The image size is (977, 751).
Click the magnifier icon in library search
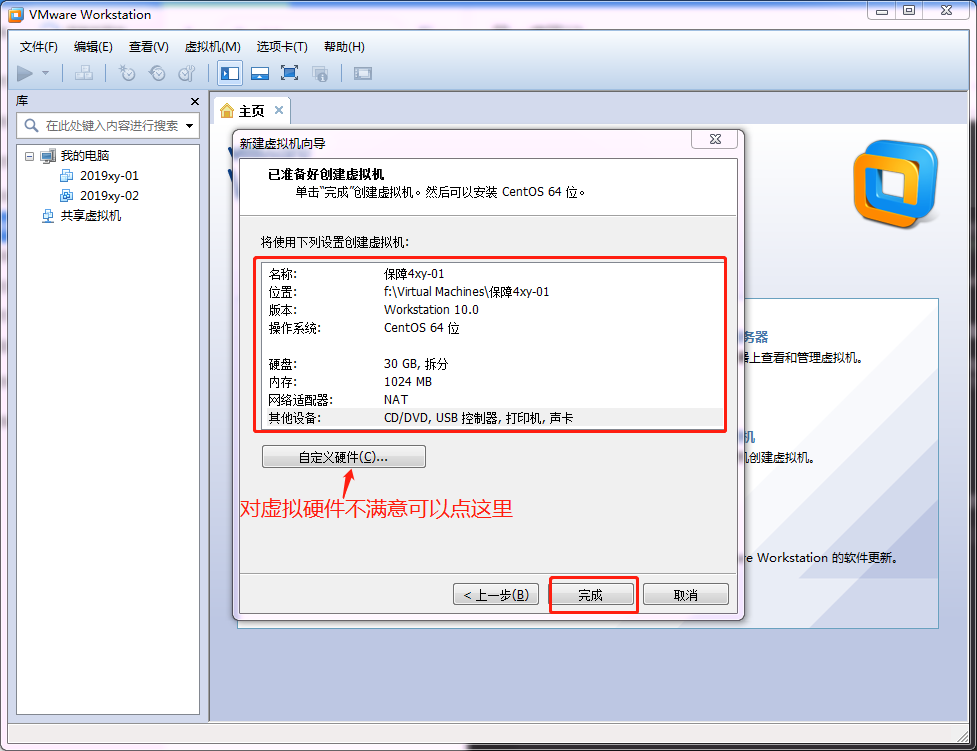tap(31, 126)
